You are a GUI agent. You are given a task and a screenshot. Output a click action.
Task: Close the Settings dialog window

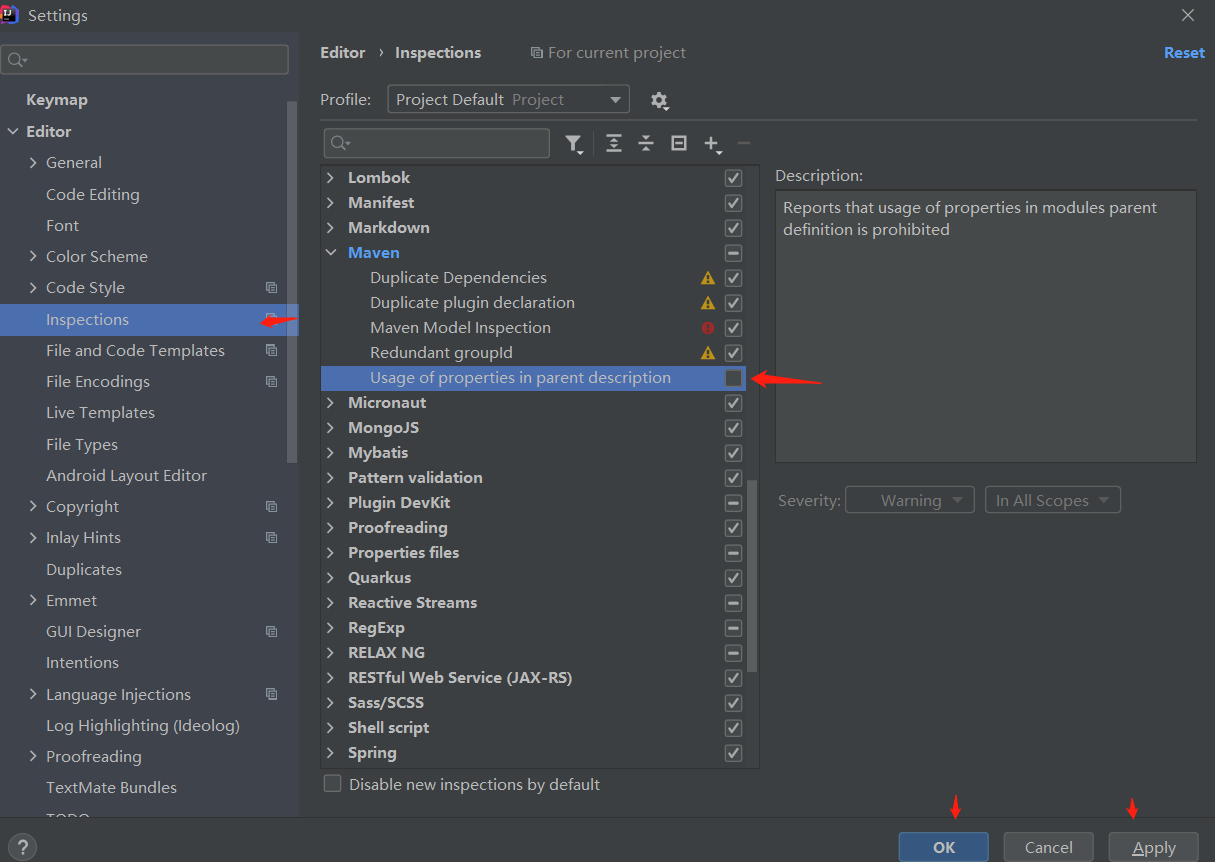coord(1188,15)
